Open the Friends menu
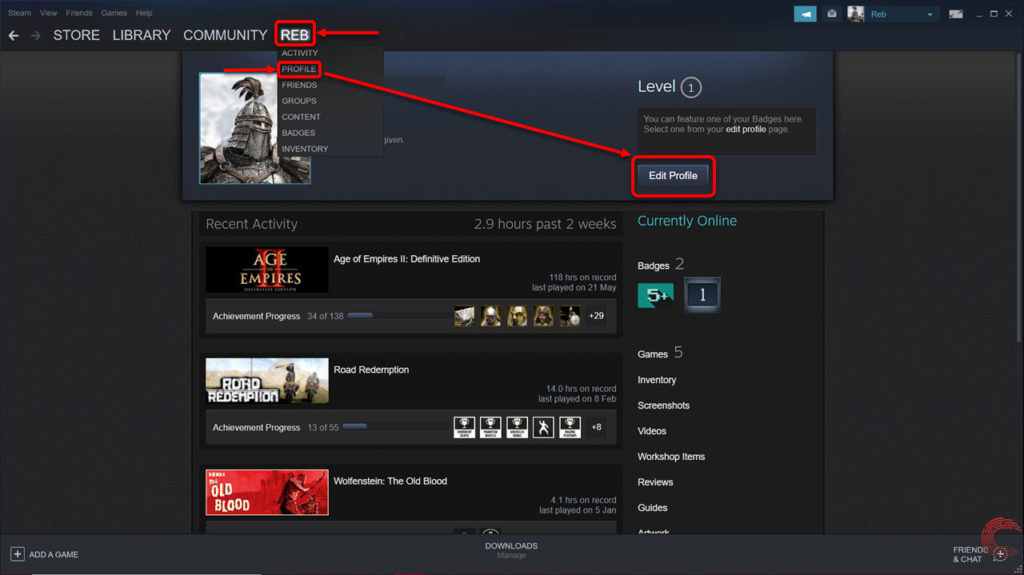This screenshot has height=575, width=1024. (x=79, y=12)
